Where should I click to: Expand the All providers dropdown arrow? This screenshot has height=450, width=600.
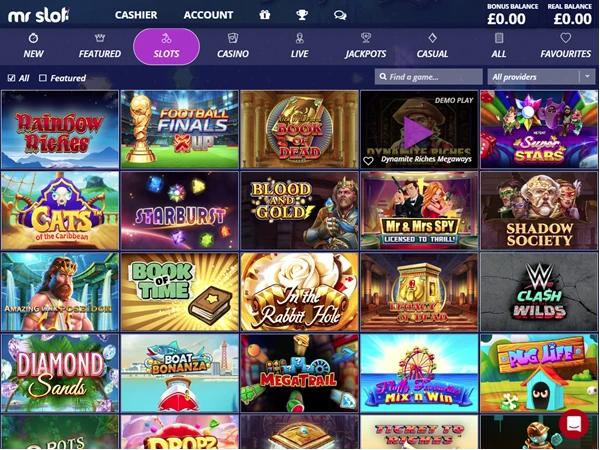587,77
